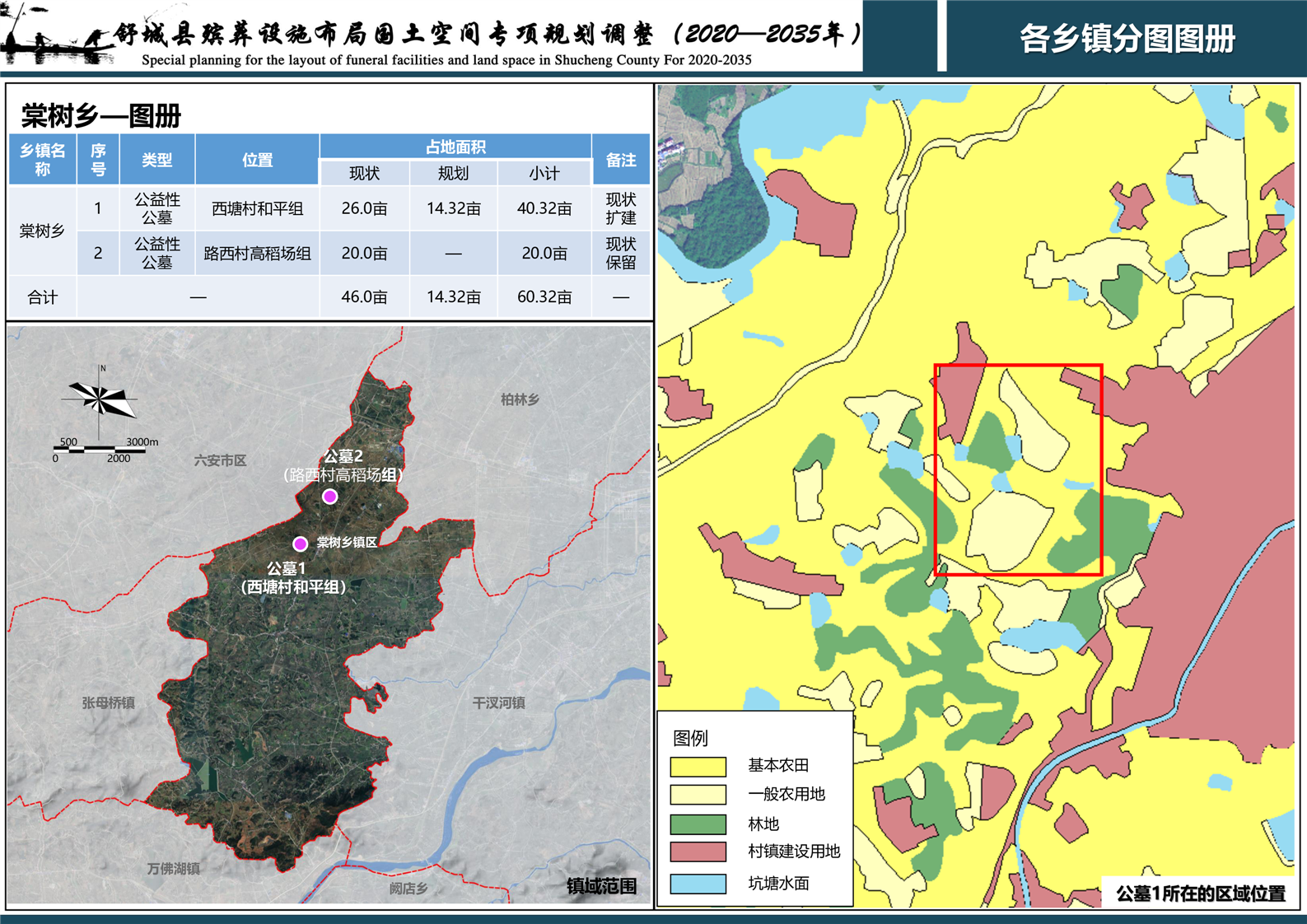Select the magenta marker below 公墓2 label
This screenshot has height=924, width=1307.
tap(329, 496)
